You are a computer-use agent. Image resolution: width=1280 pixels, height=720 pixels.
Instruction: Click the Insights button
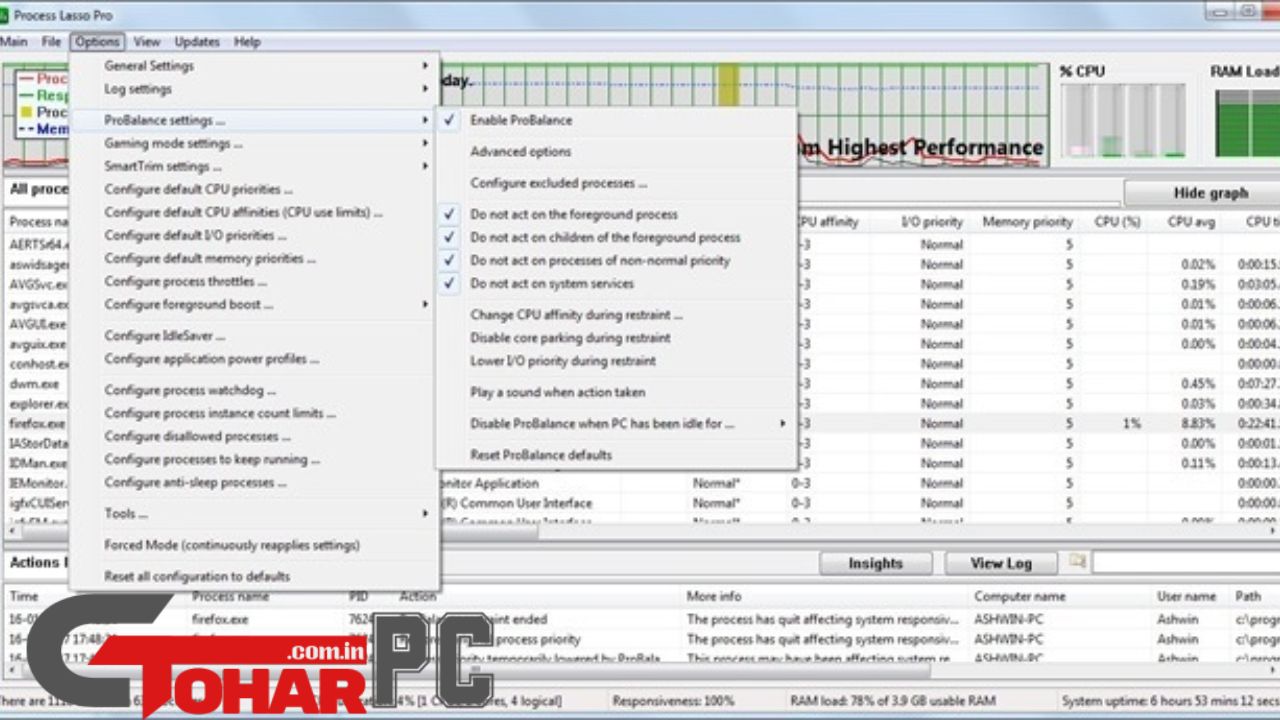tap(875, 563)
